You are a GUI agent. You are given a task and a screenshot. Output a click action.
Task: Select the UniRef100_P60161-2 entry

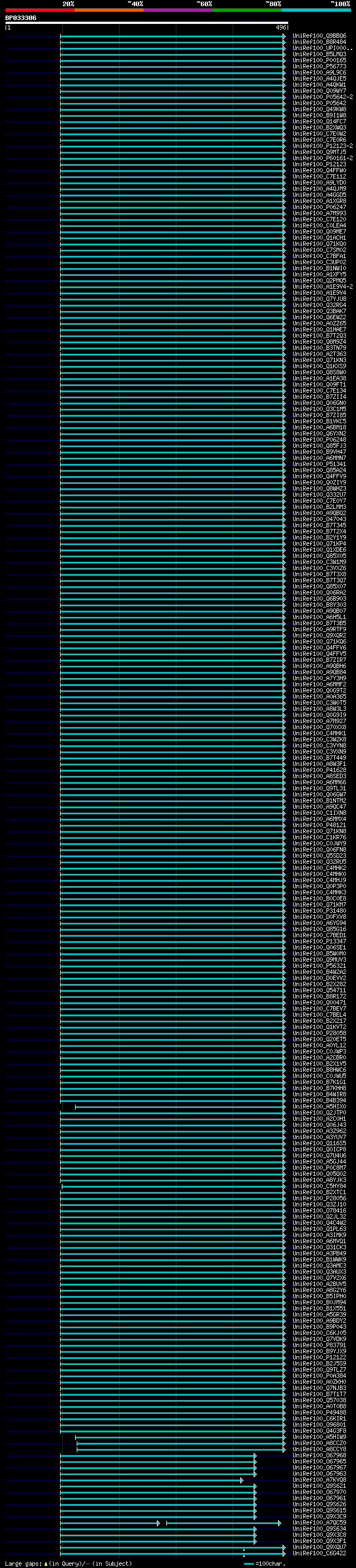pos(323,159)
